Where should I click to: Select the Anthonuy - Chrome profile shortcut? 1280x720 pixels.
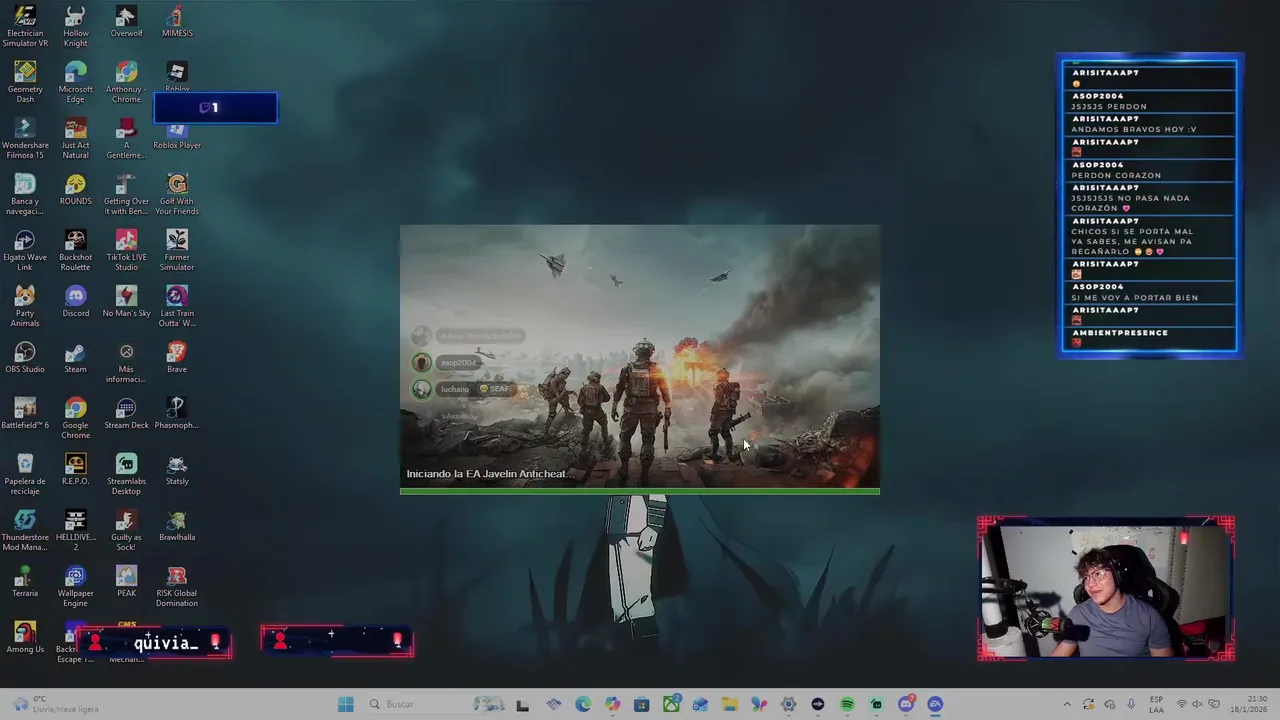point(126,83)
